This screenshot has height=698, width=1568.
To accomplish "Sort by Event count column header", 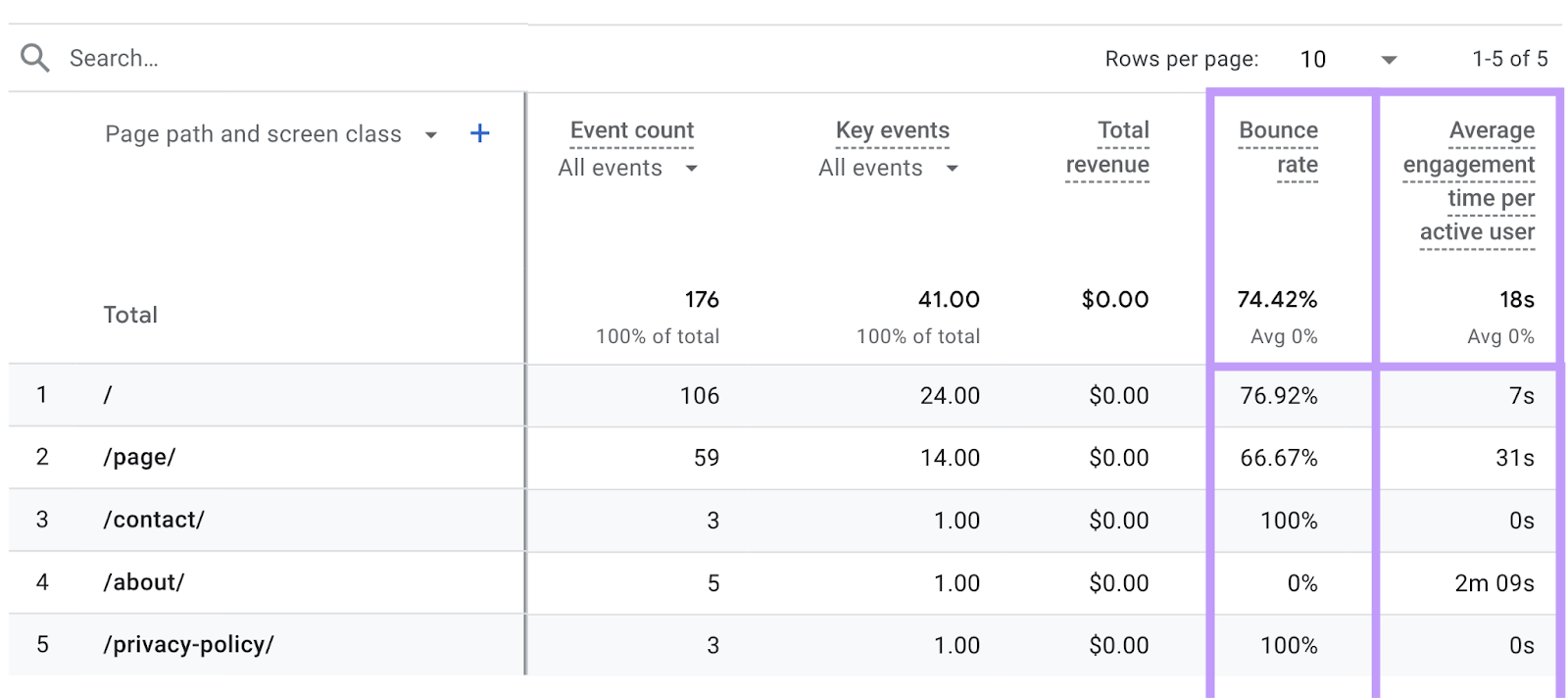I will point(631,130).
